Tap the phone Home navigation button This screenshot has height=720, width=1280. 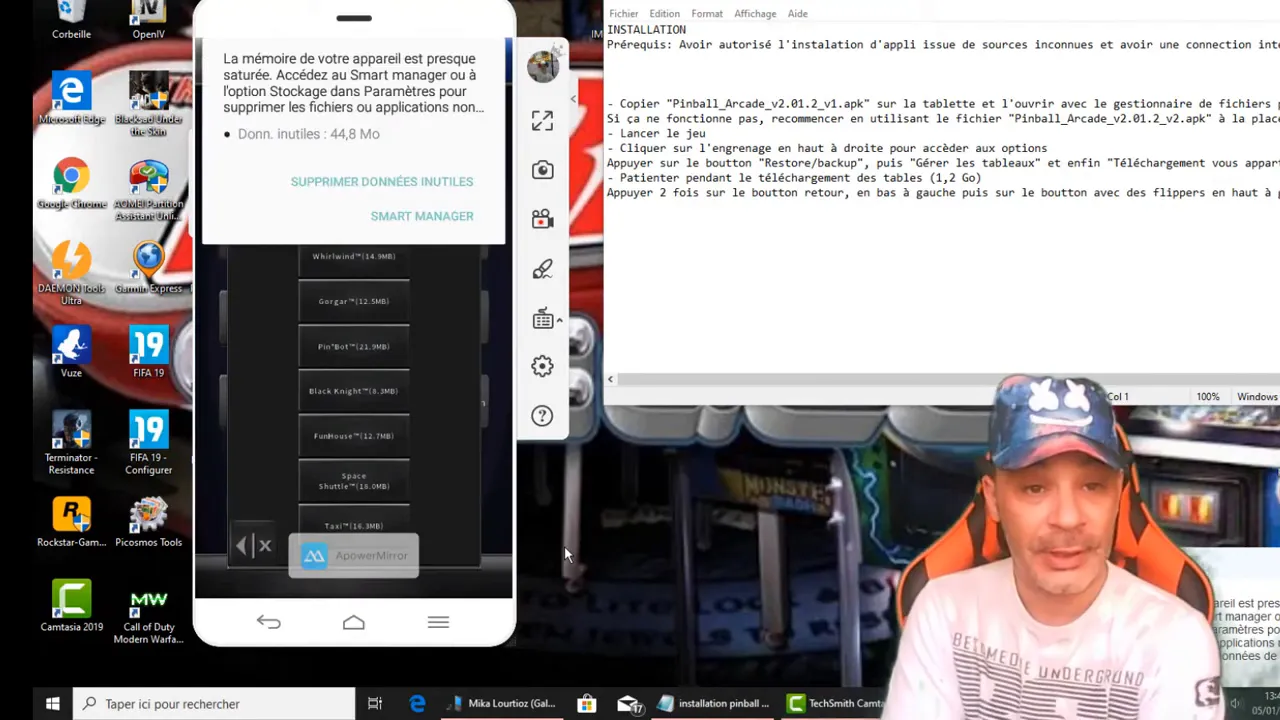click(353, 622)
